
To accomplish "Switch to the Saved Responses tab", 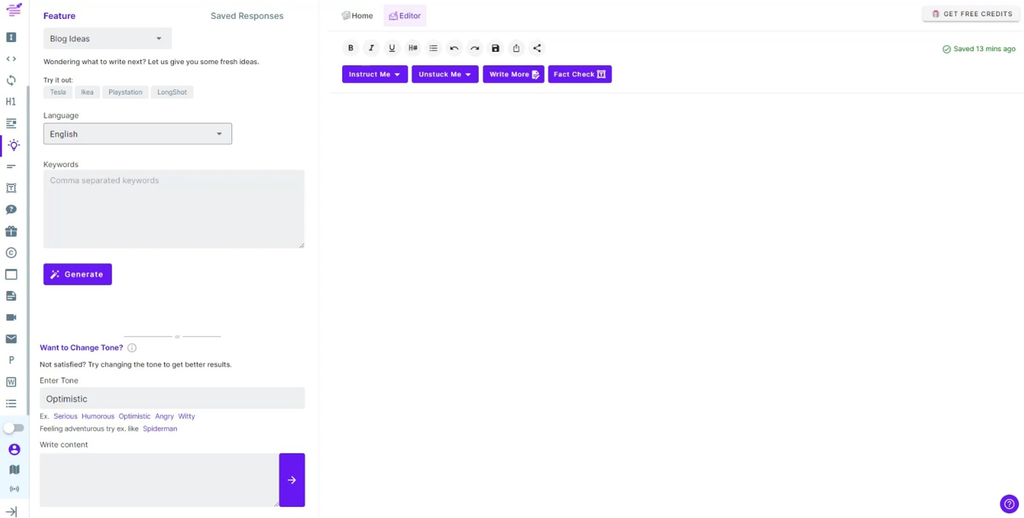I will click(x=247, y=16).
